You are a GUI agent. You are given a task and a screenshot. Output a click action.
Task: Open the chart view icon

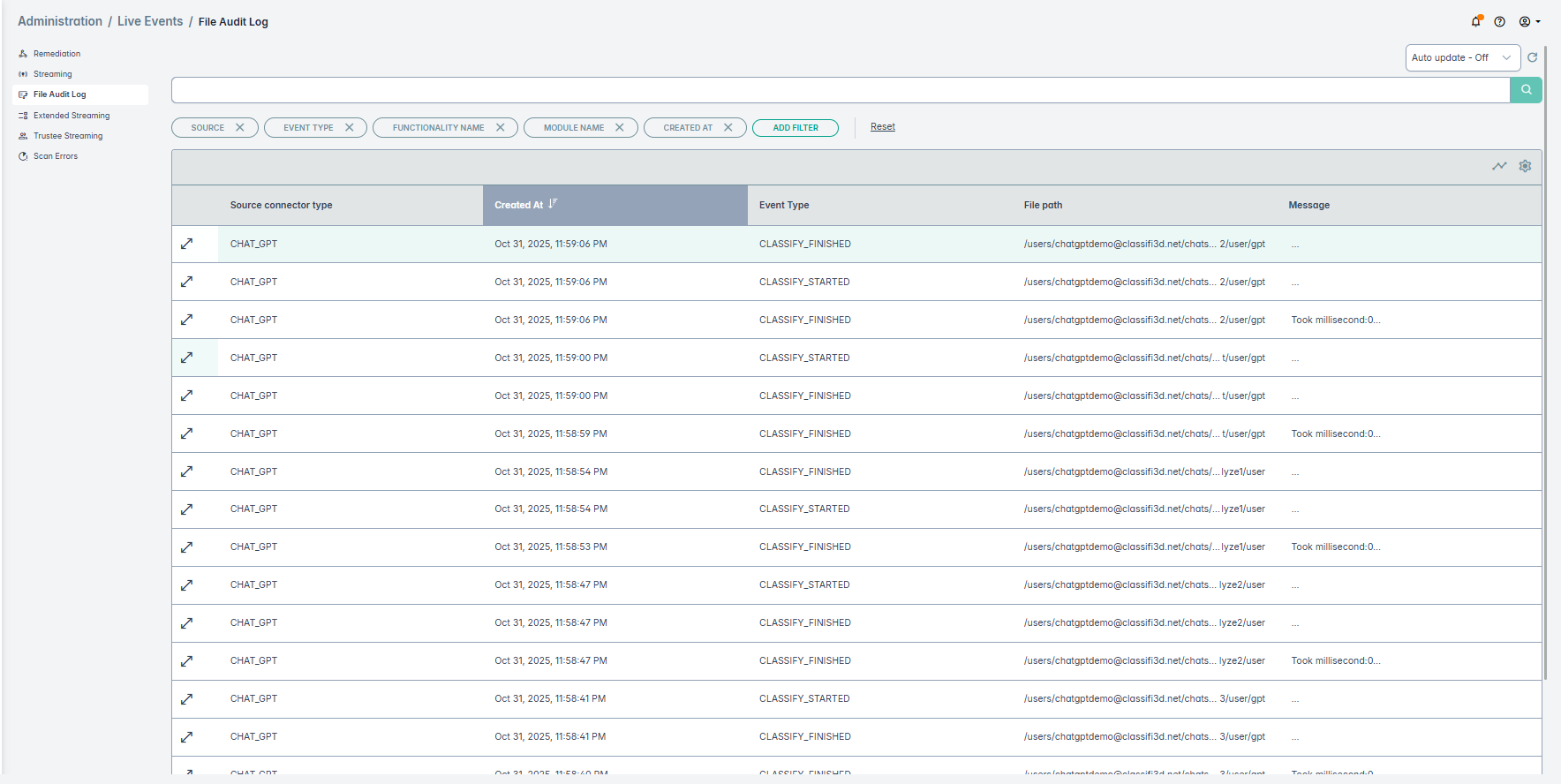[x=1499, y=166]
